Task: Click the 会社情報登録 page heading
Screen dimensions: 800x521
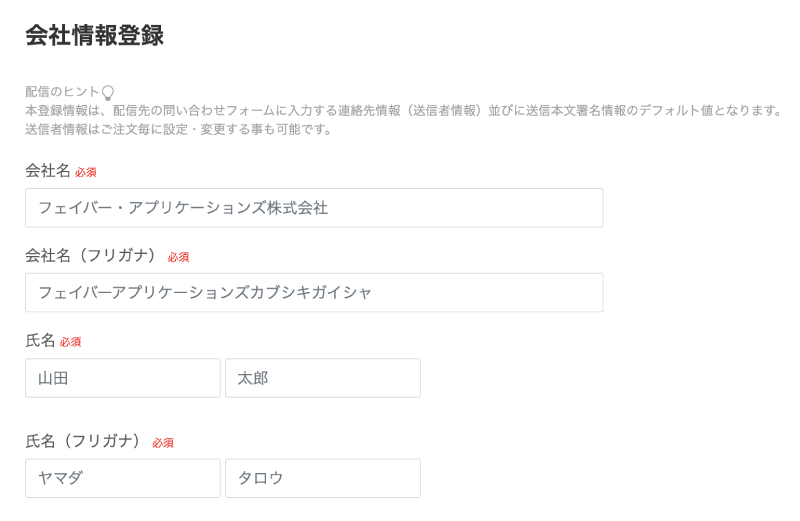Action: click(x=94, y=35)
